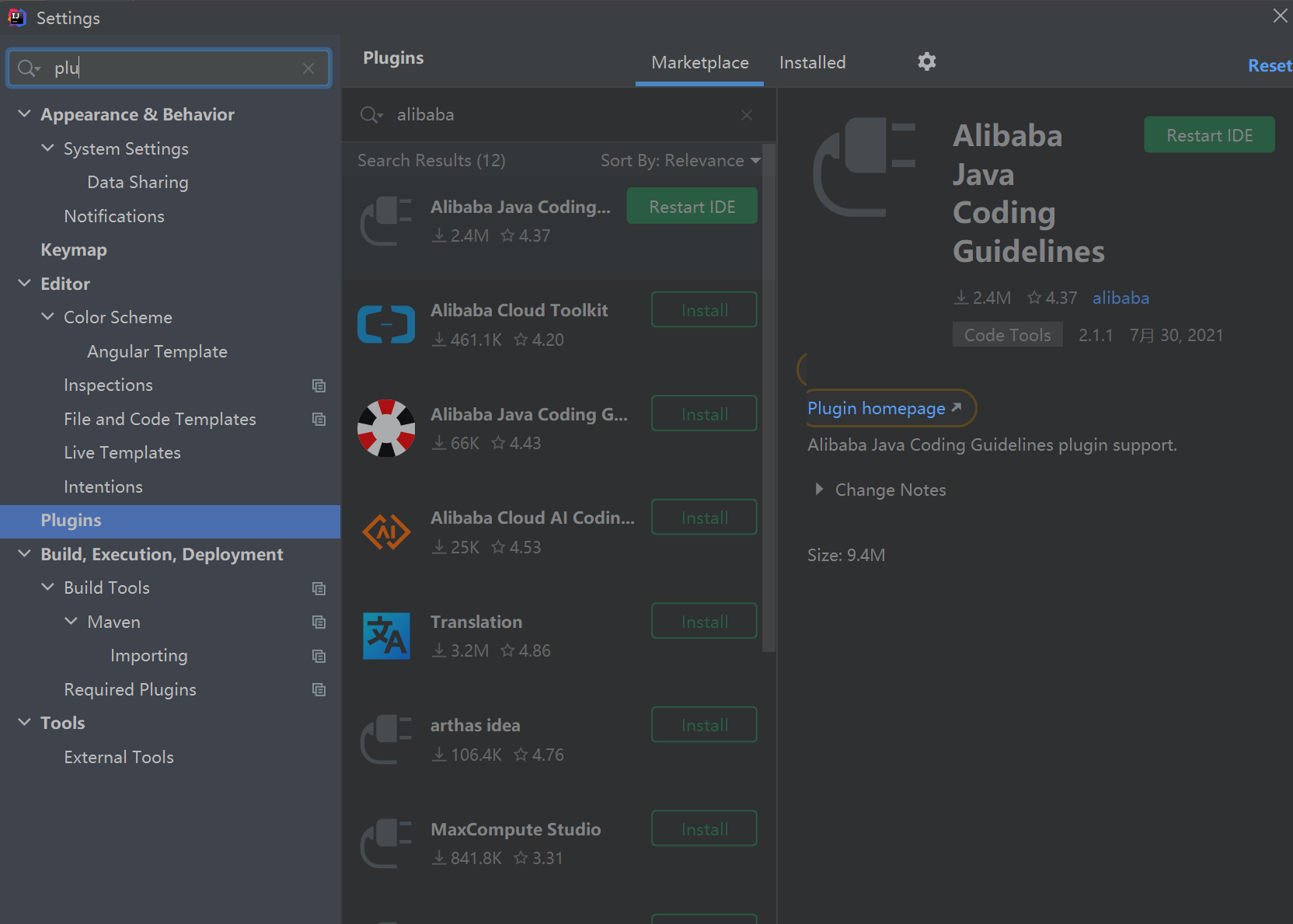Click Restart IDE in the details pane
The width and height of the screenshot is (1293, 924).
coord(1209,135)
